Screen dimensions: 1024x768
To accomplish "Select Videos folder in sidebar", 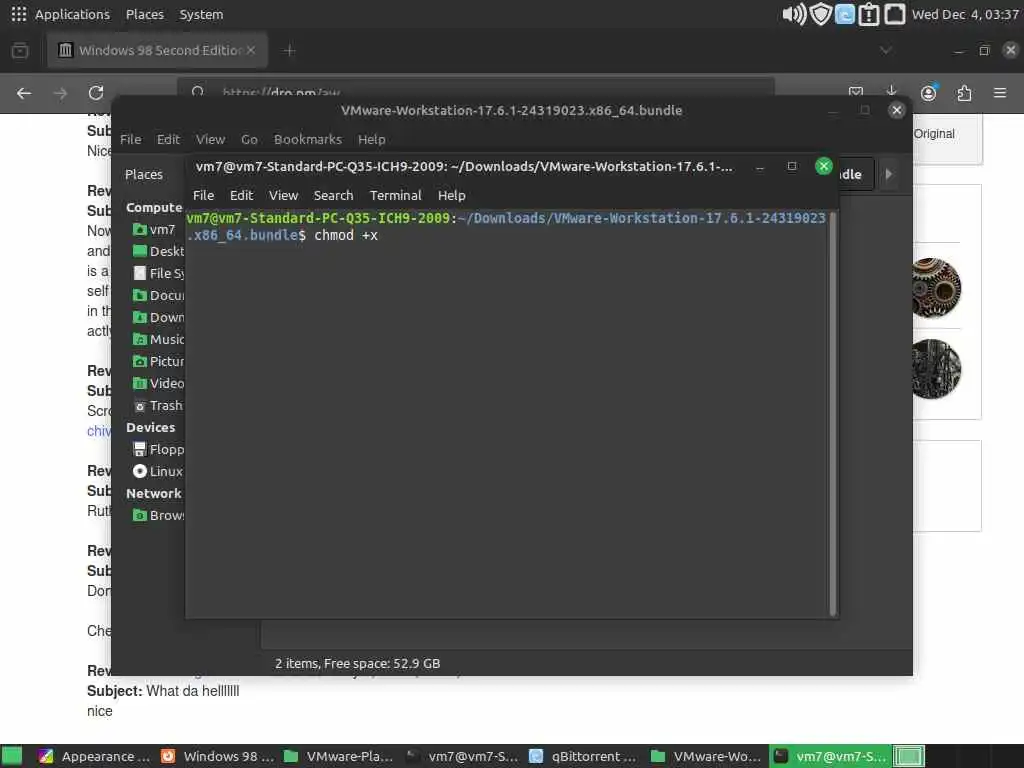I will tap(157, 383).
